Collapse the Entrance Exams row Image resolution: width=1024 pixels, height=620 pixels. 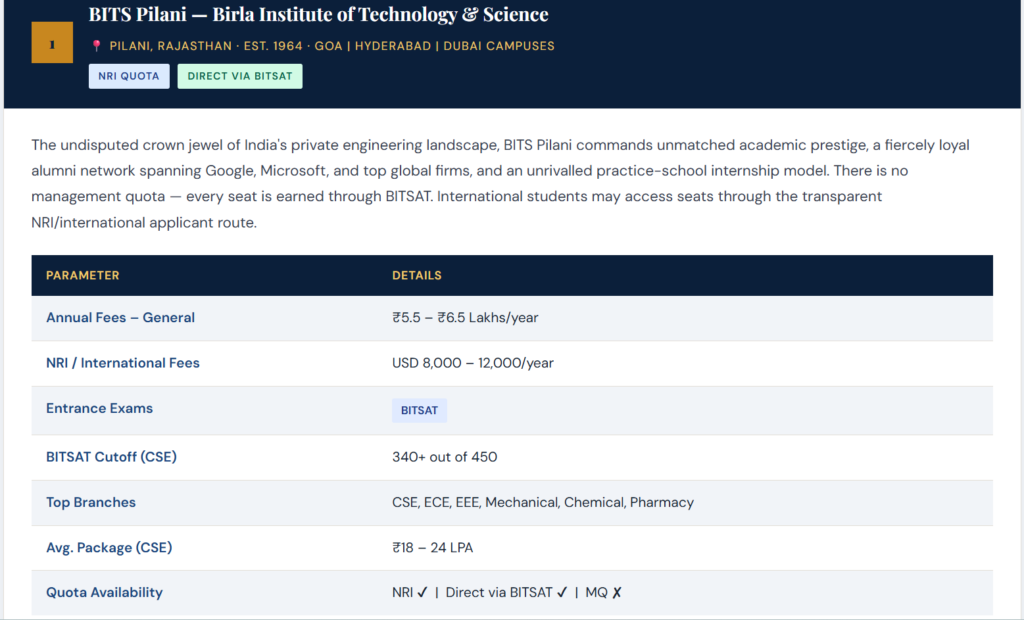coord(99,408)
